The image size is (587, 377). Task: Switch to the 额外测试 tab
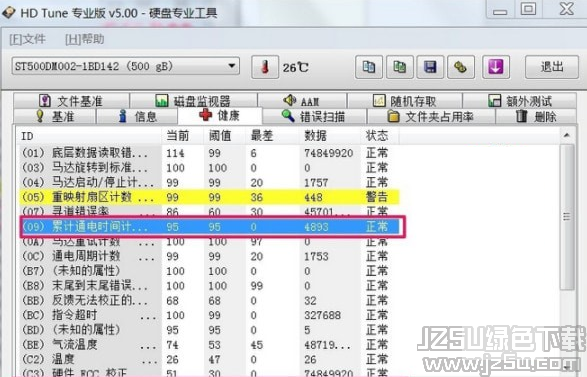click(x=520, y=101)
